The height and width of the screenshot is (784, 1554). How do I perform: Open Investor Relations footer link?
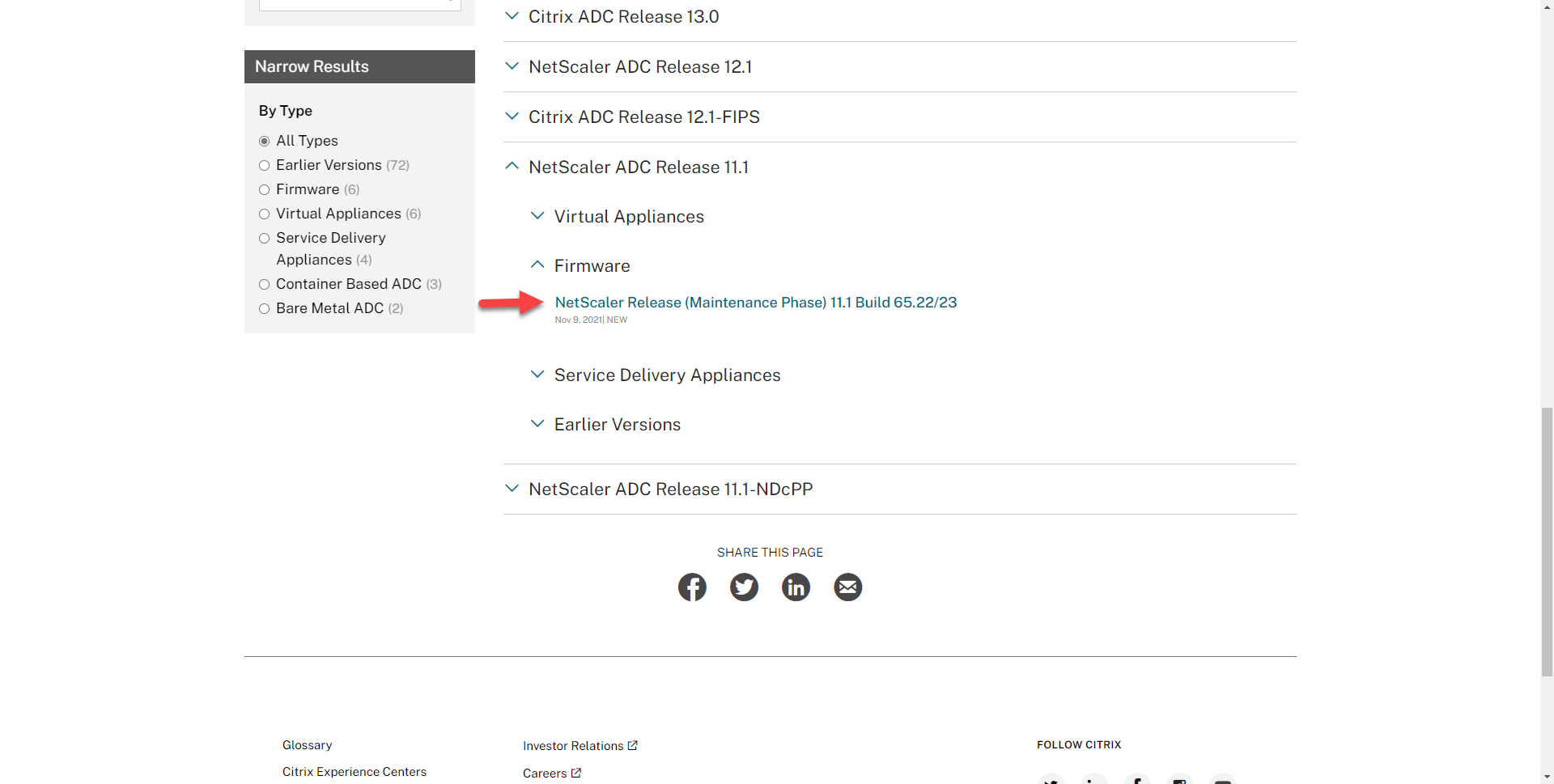[573, 746]
